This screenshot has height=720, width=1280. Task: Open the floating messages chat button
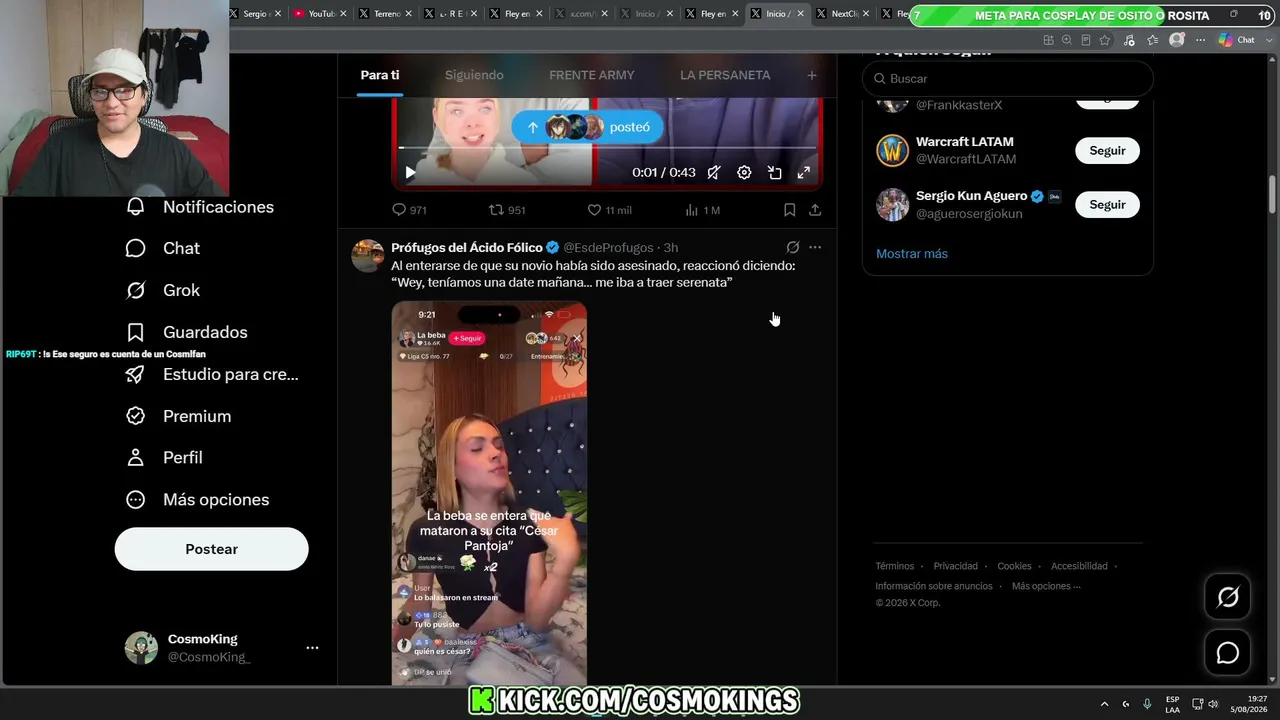[x=1227, y=653]
